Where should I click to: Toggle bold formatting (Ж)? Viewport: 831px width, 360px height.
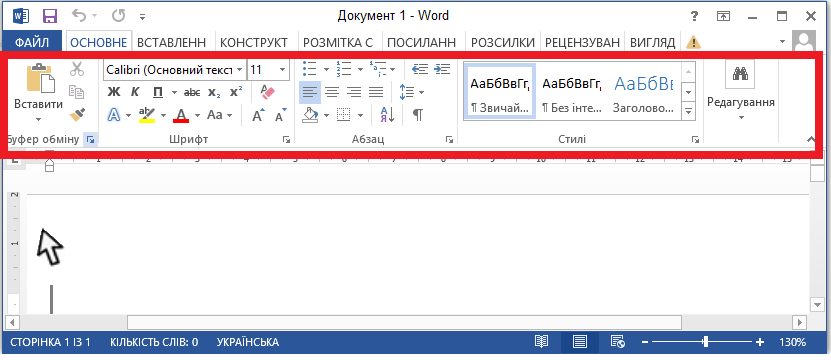click(114, 92)
